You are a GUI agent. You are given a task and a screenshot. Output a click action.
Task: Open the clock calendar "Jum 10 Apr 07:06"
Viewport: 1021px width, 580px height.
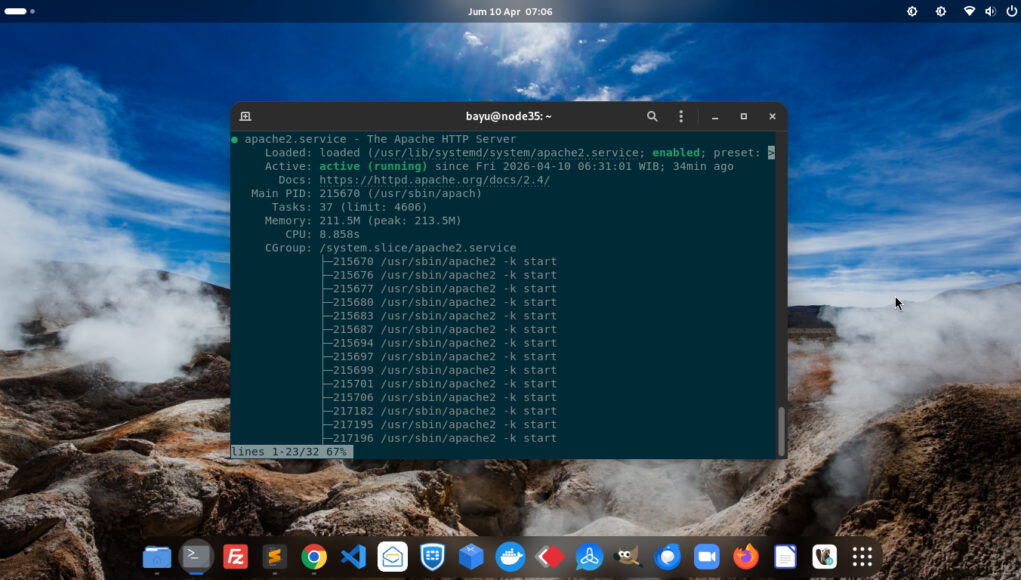tap(510, 12)
